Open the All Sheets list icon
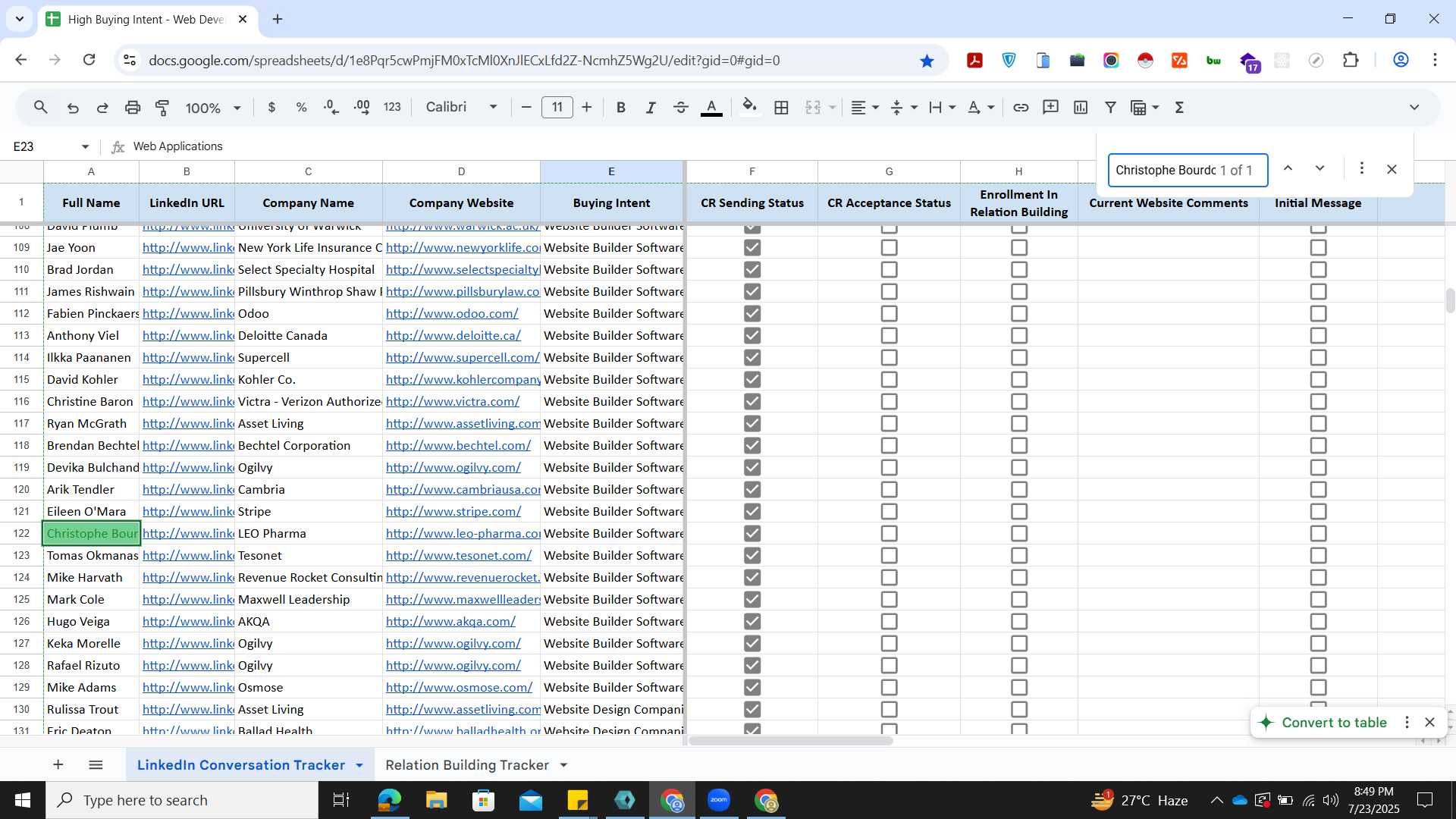The width and height of the screenshot is (1456, 819). pyautogui.click(x=96, y=764)
